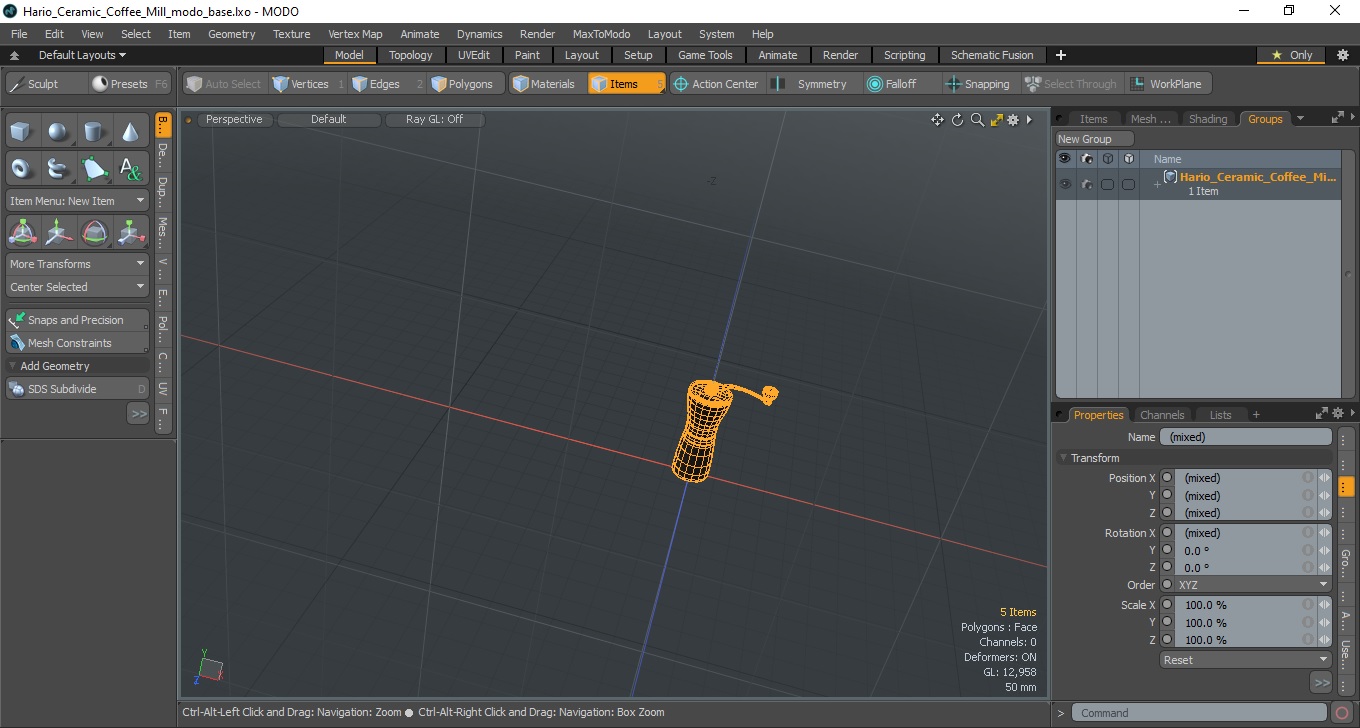1360x728 pixels.
Task: Add a sphere primitive
Action: coord(58,132)
